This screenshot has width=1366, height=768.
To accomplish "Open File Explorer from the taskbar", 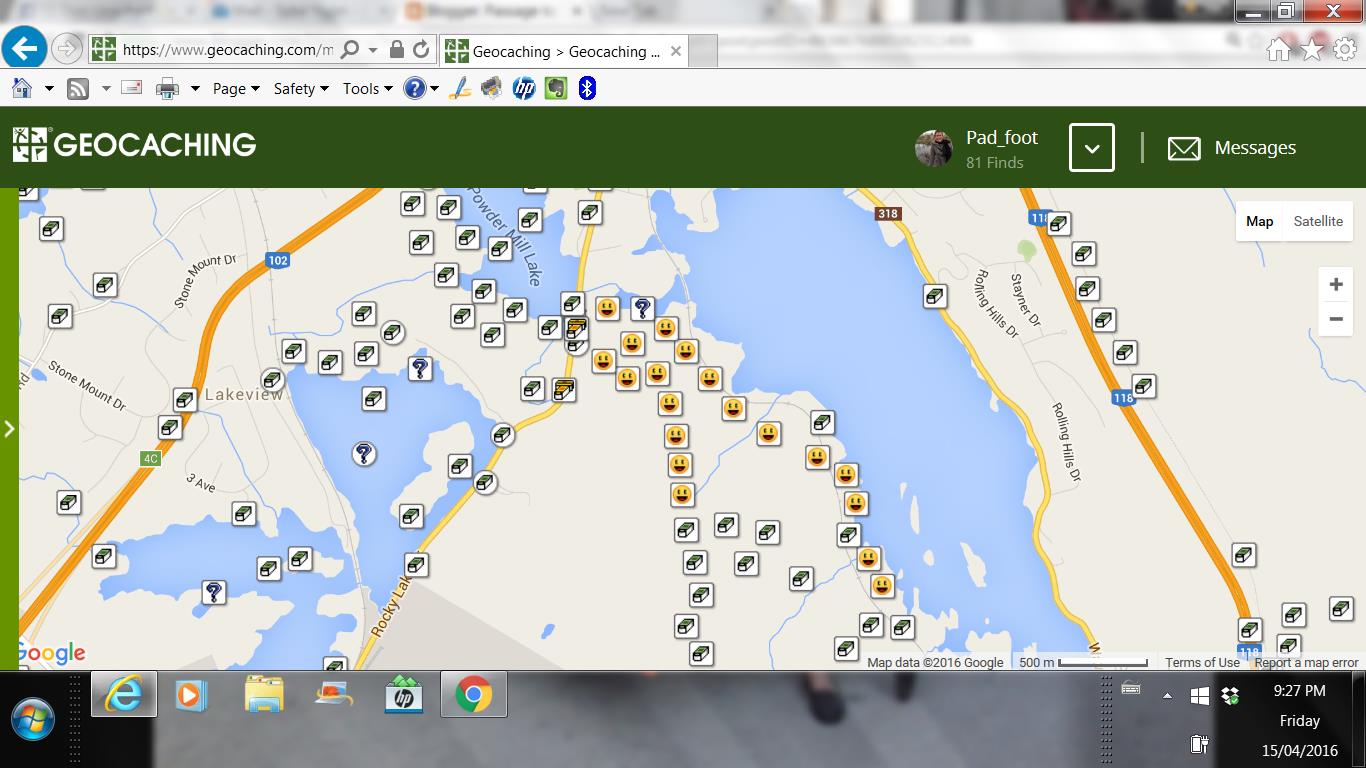I will [264, 694].
